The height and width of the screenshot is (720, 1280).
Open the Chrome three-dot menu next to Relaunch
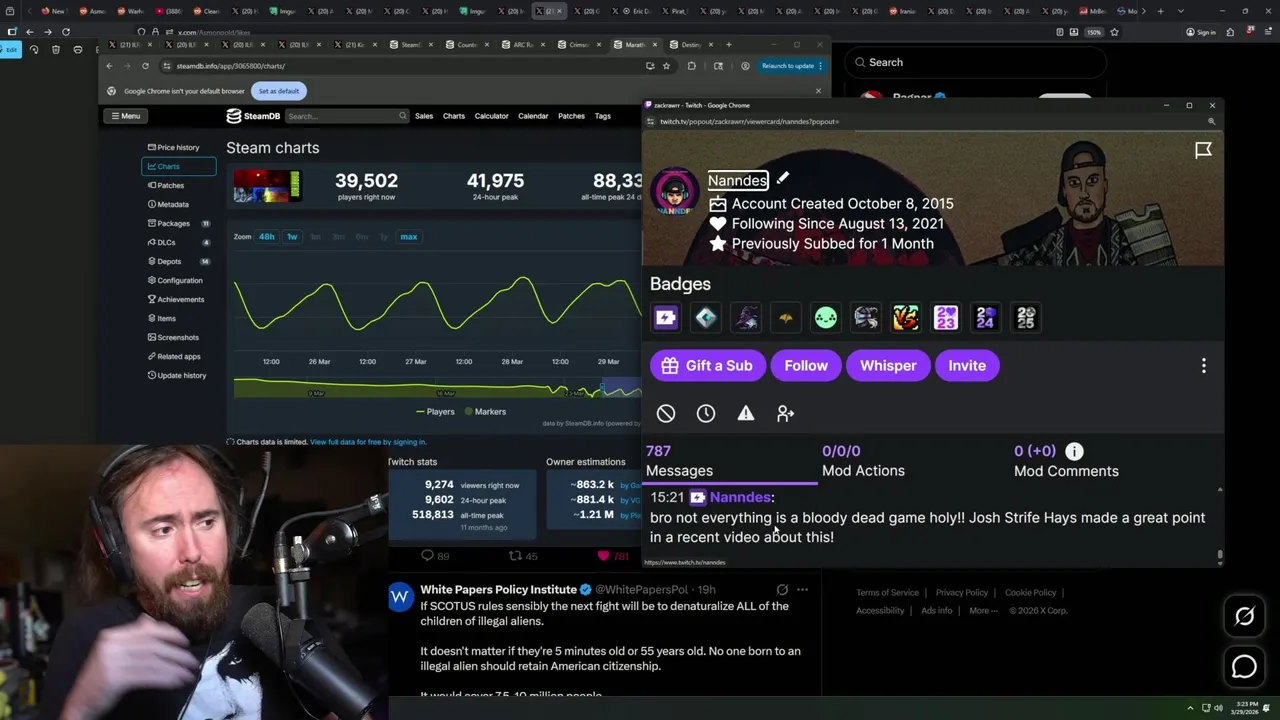(820, 66)
